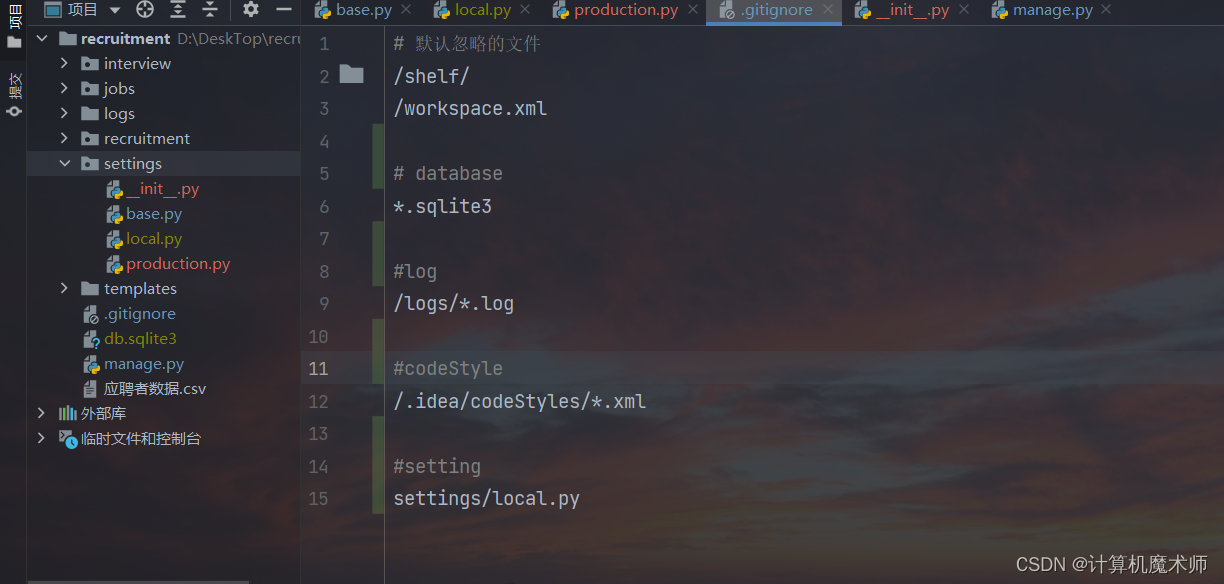Click the '/workspace.xml' line in editor
The width and height of the screenshot is (1224, 584).
pyautogui.click(x=470, y=108)
